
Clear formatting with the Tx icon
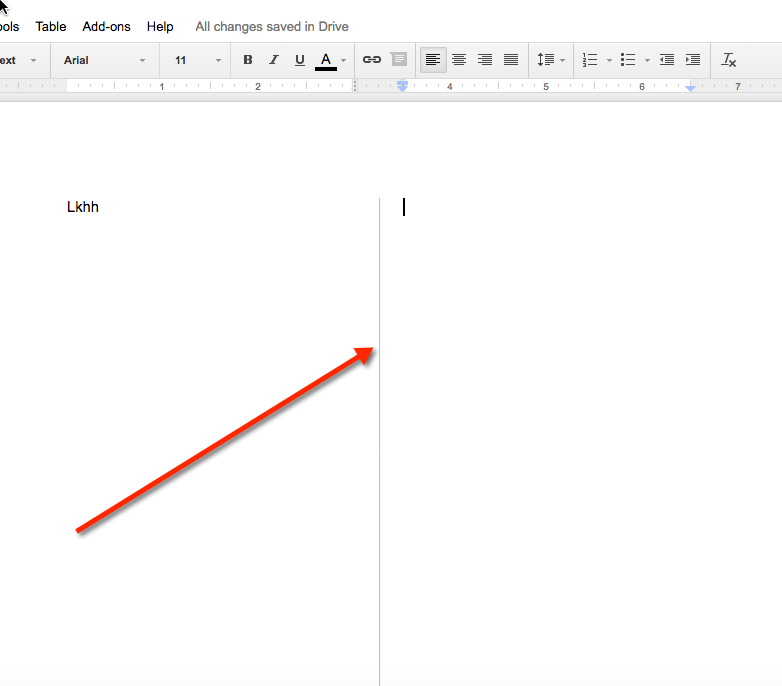(x=729, y=60)
